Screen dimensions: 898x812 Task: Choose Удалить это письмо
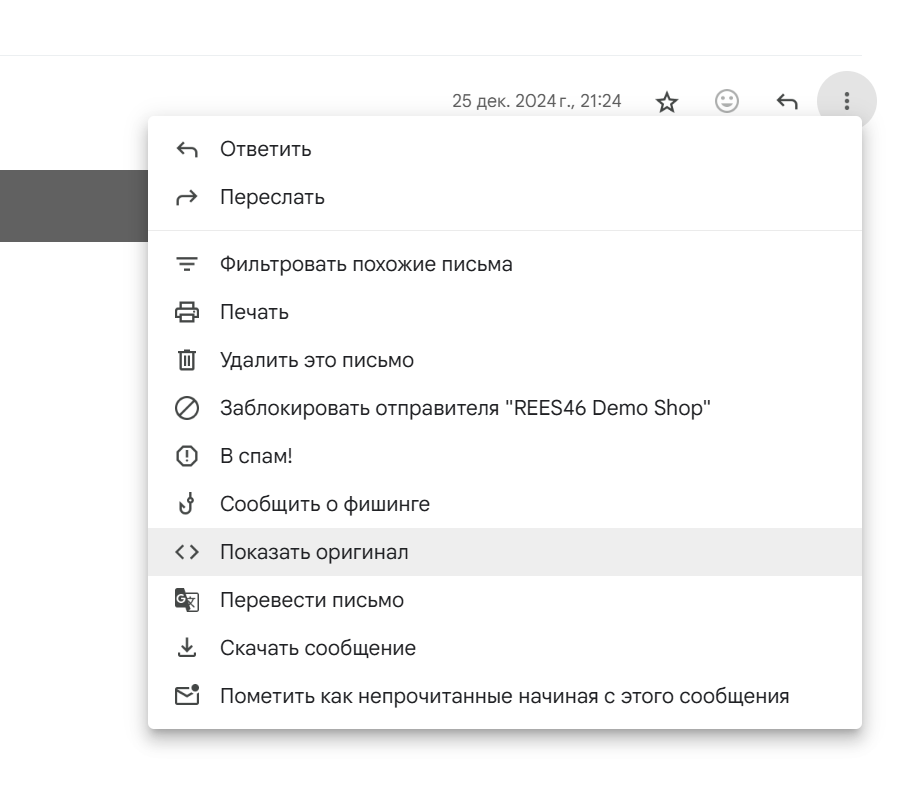(505, 360)
